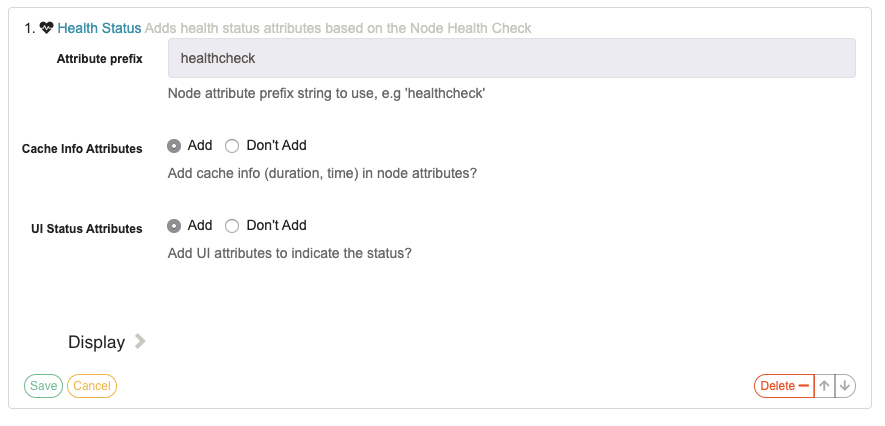Save the Health Status configuration
Image resolution: width=885 pixels, height=426 pixels.
43,386
